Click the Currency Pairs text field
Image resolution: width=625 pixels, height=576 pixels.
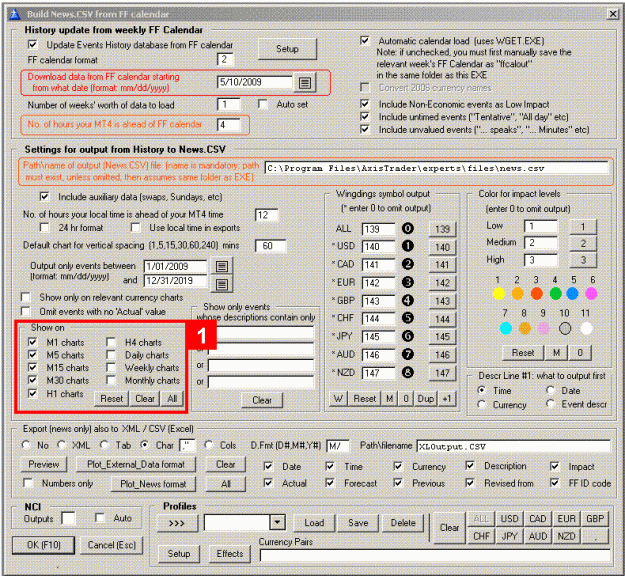pyautogui.click(x=435, y=555)
